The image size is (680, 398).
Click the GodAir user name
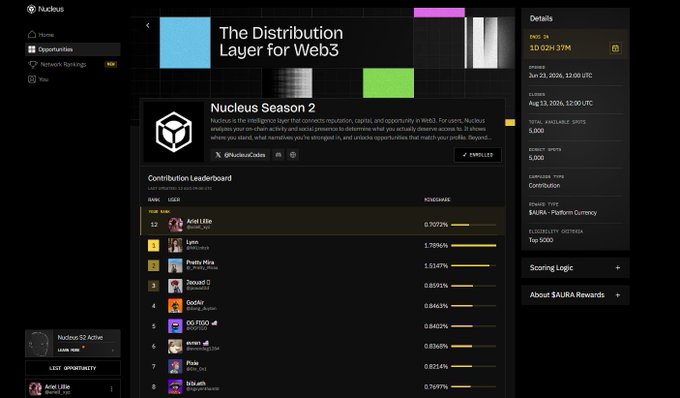(x=195, y=303)
